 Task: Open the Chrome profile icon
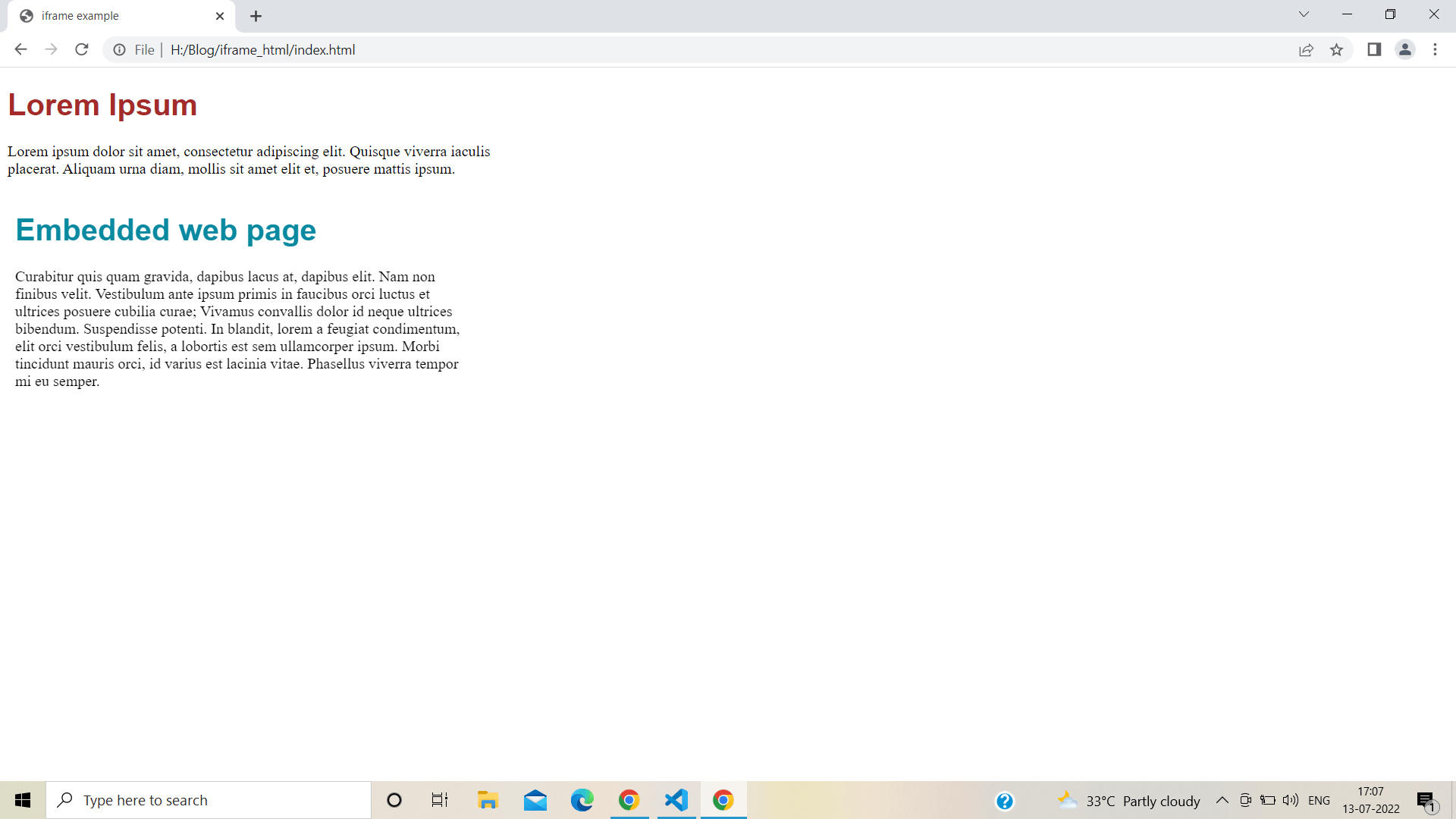pos(1405,49)
